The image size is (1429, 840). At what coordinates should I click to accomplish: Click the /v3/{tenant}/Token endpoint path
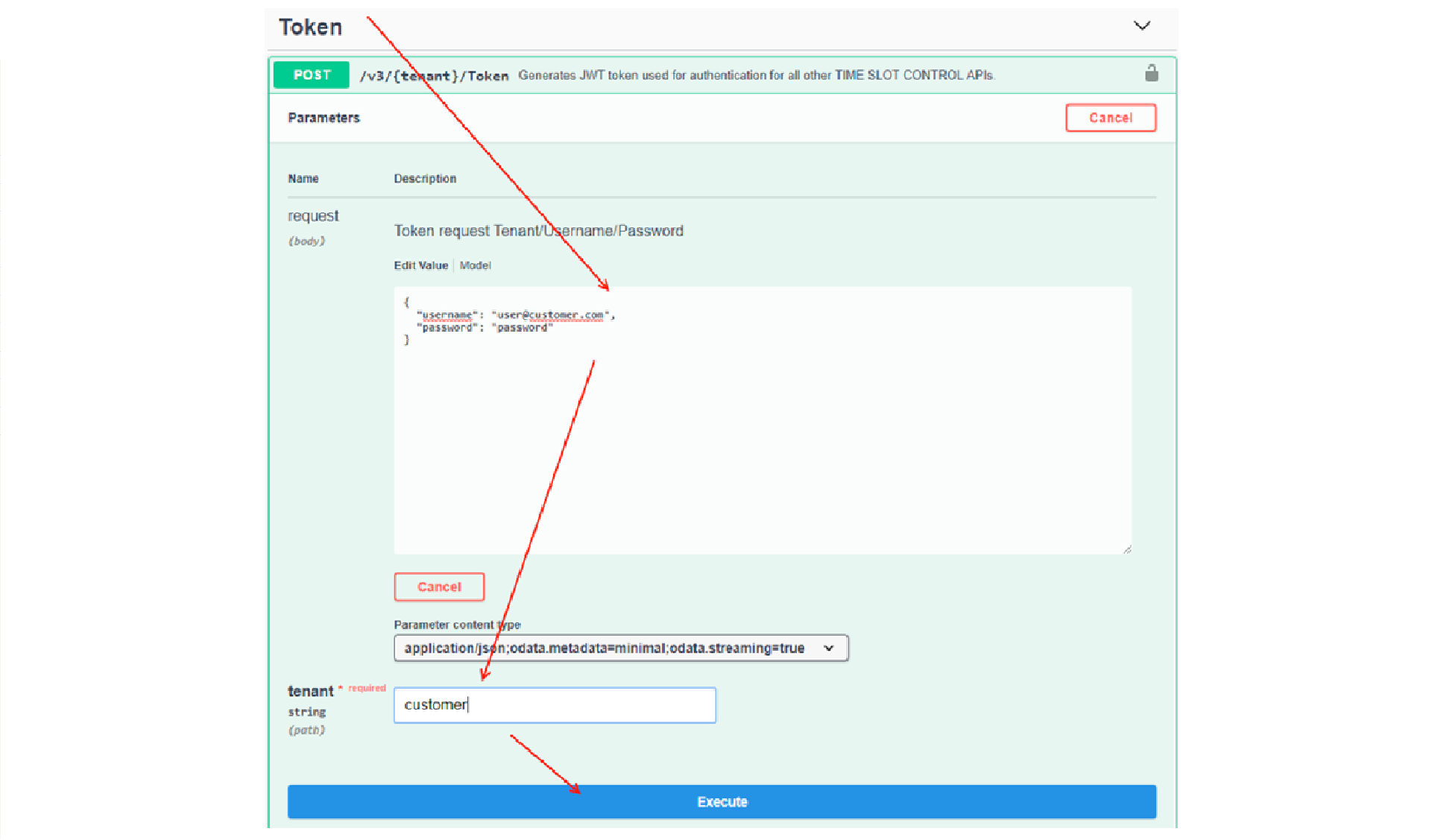434,75
